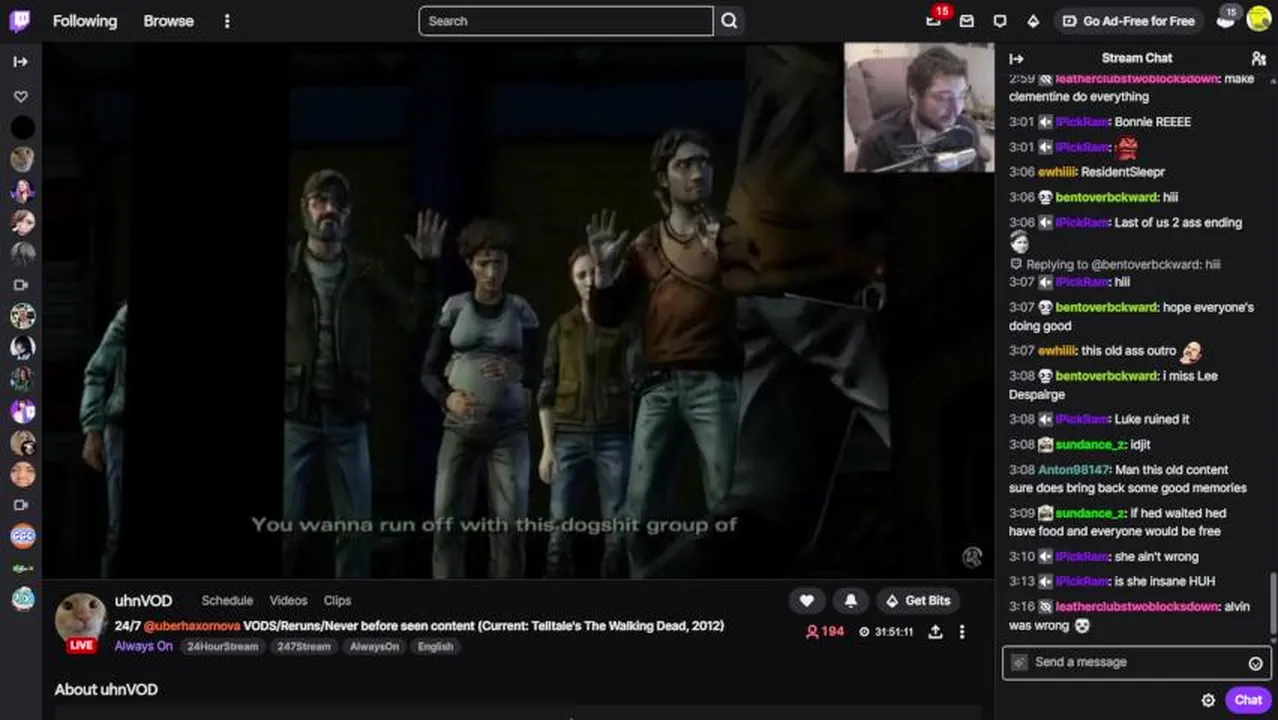The width and height of the screenshot is (1278, 720).
Task: Open the envelope mail icon in top bar
Action: pyautogui.click(x=967, y=21)
